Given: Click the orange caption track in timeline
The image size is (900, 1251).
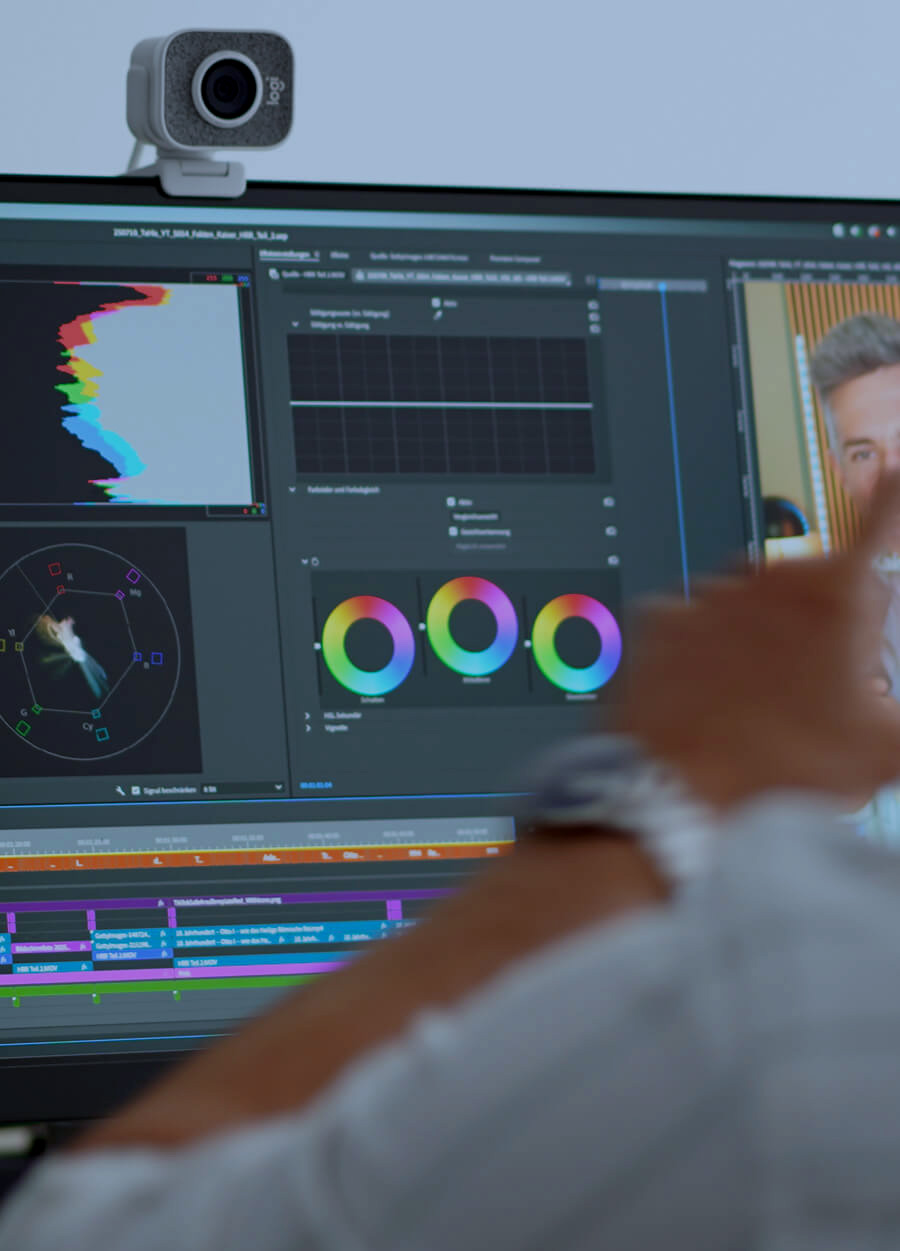Looking at the screenshot, I should [255, 857].
